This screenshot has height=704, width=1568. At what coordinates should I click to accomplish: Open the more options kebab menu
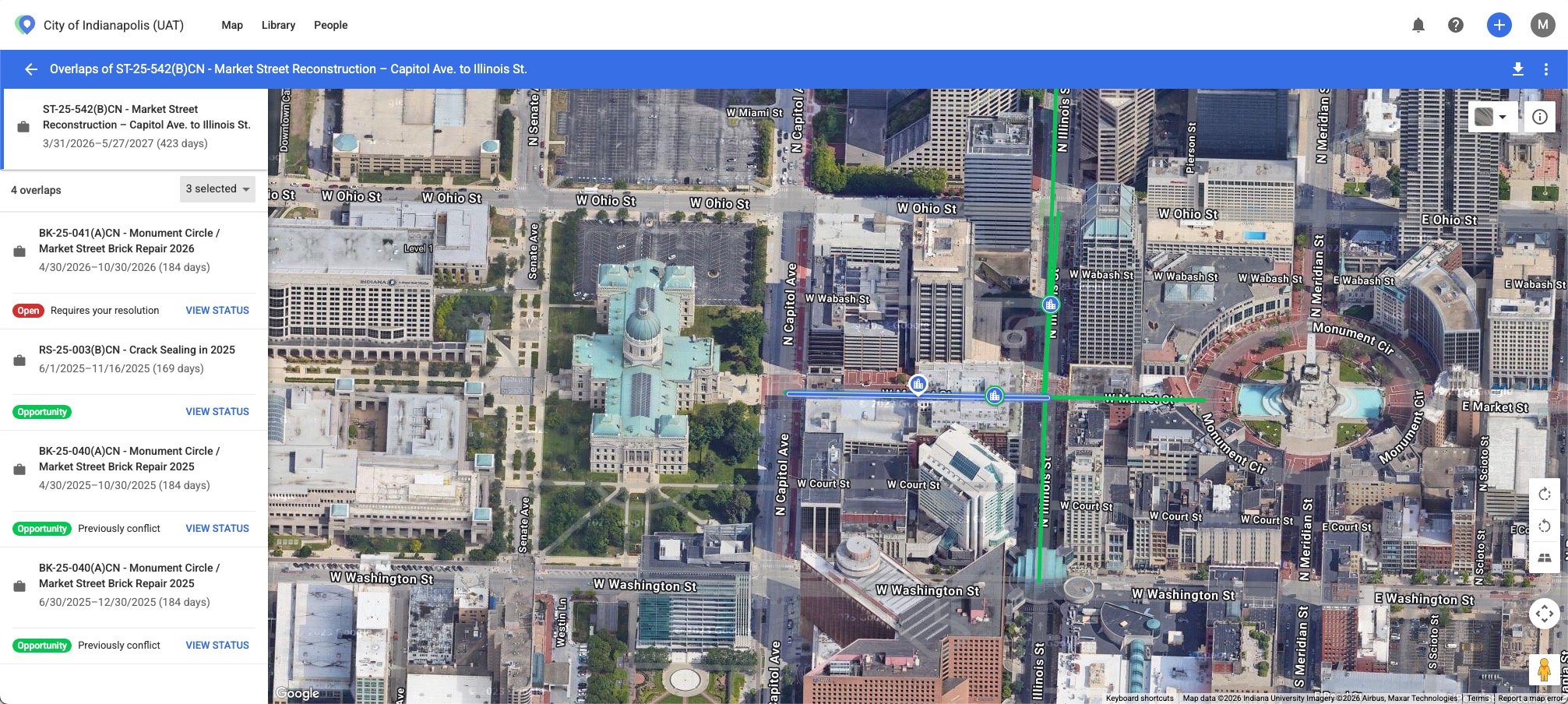1545,69
